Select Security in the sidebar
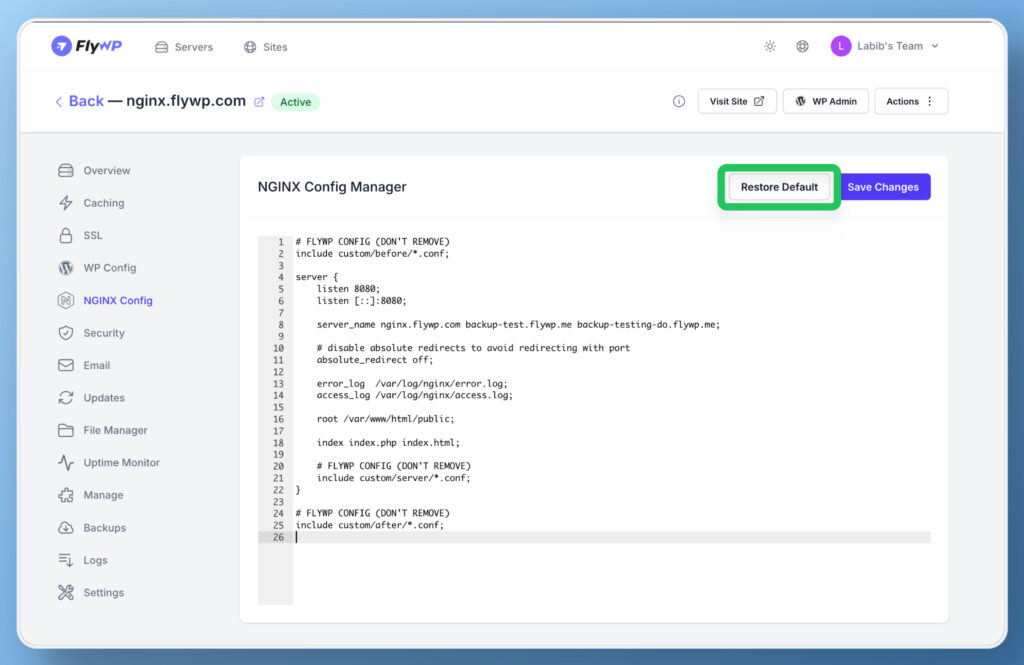The height and width of the screenshot is (665, 1024). [91, 332]
